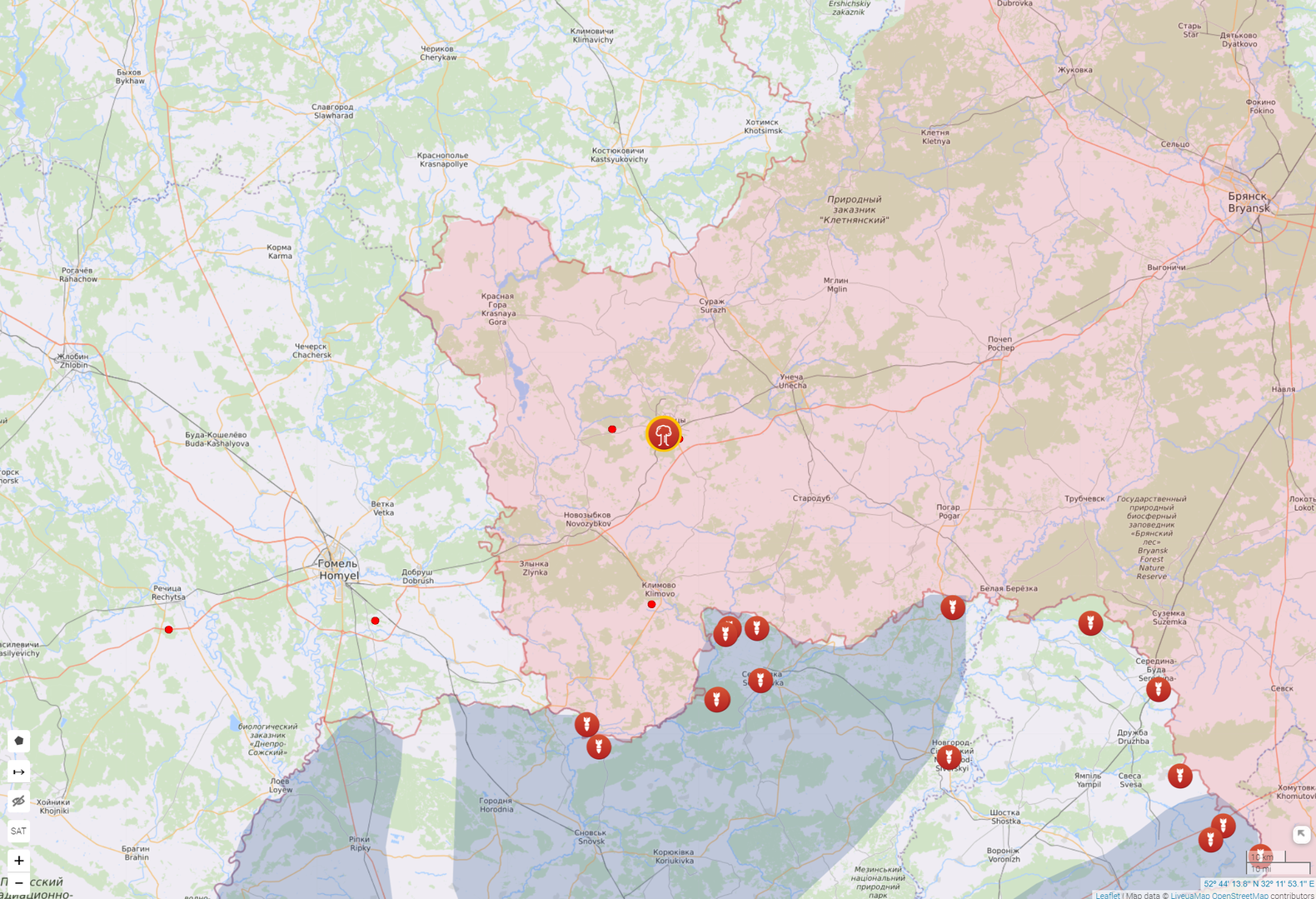Select the polygon drawing tool
The width and height of the screenshot is (1316, 899).
18,741
